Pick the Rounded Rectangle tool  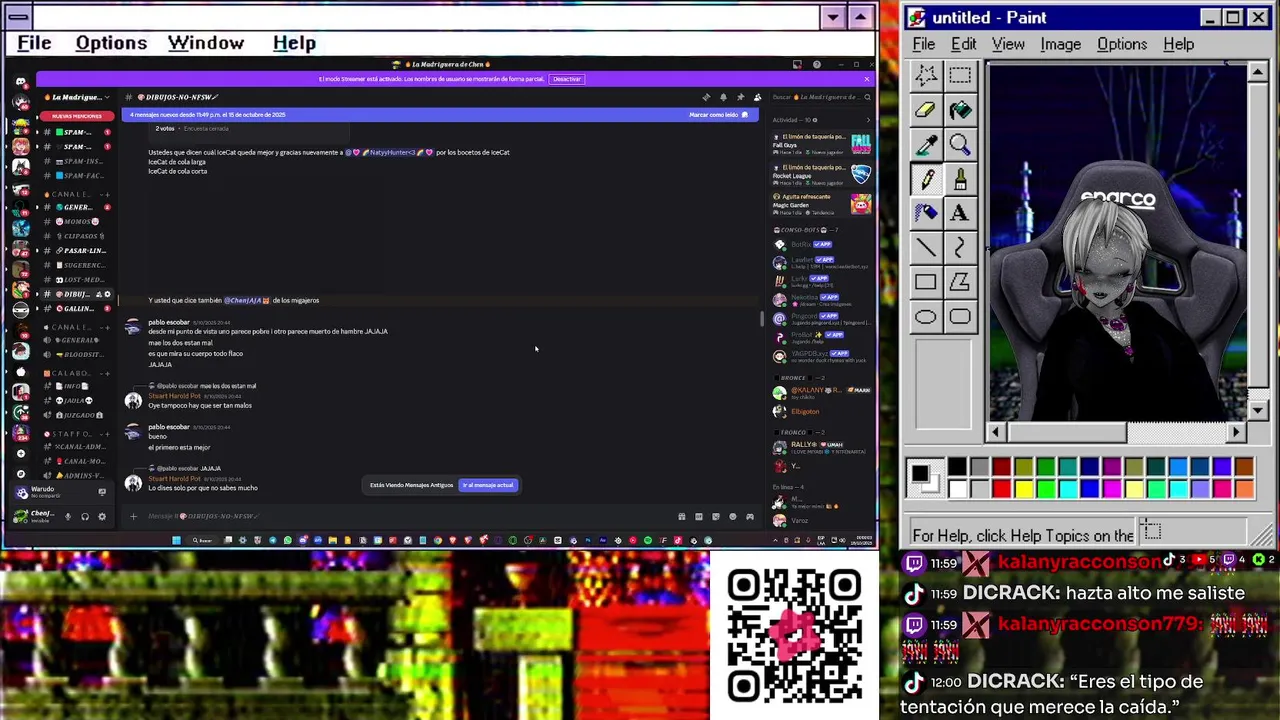click(x=959, y=317)
